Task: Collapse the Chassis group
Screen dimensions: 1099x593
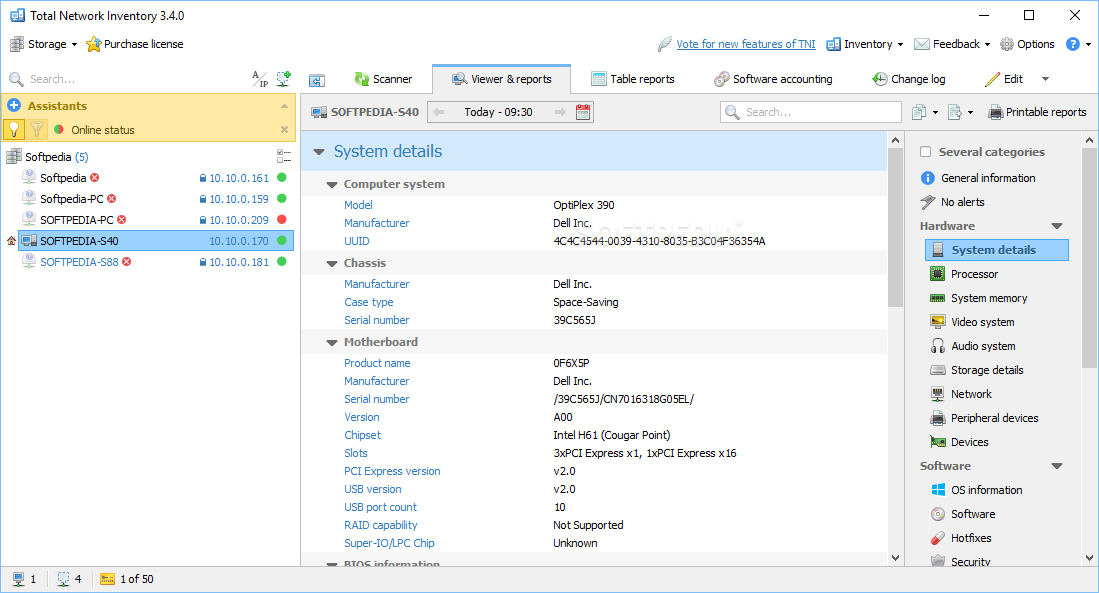Action: [x=332, y=264]
